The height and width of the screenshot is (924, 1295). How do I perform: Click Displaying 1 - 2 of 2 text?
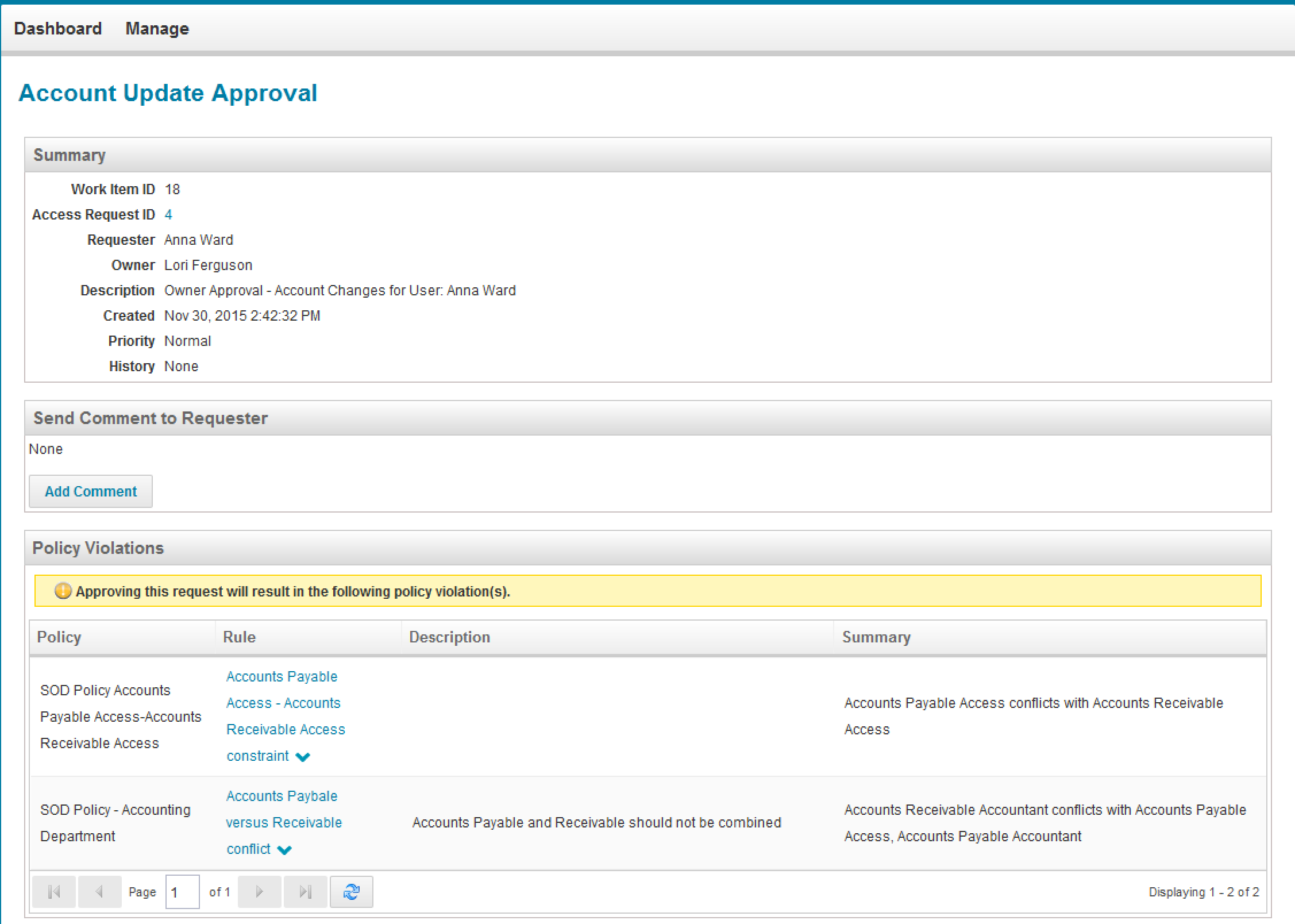point(1204,892)
